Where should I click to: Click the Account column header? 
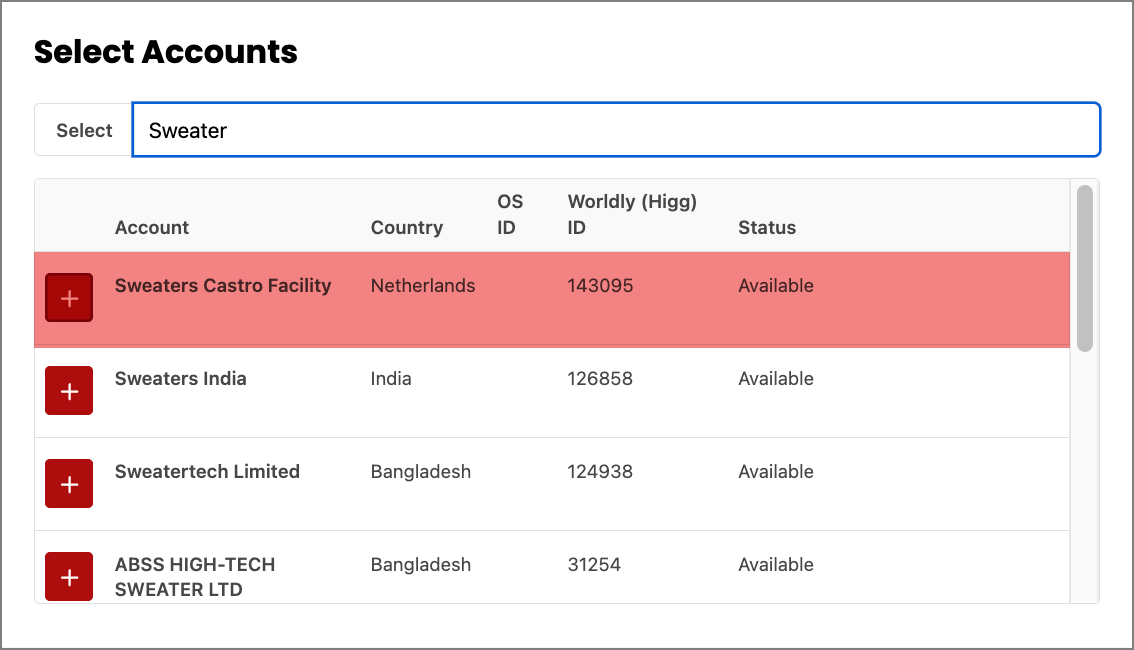(152, 228)
